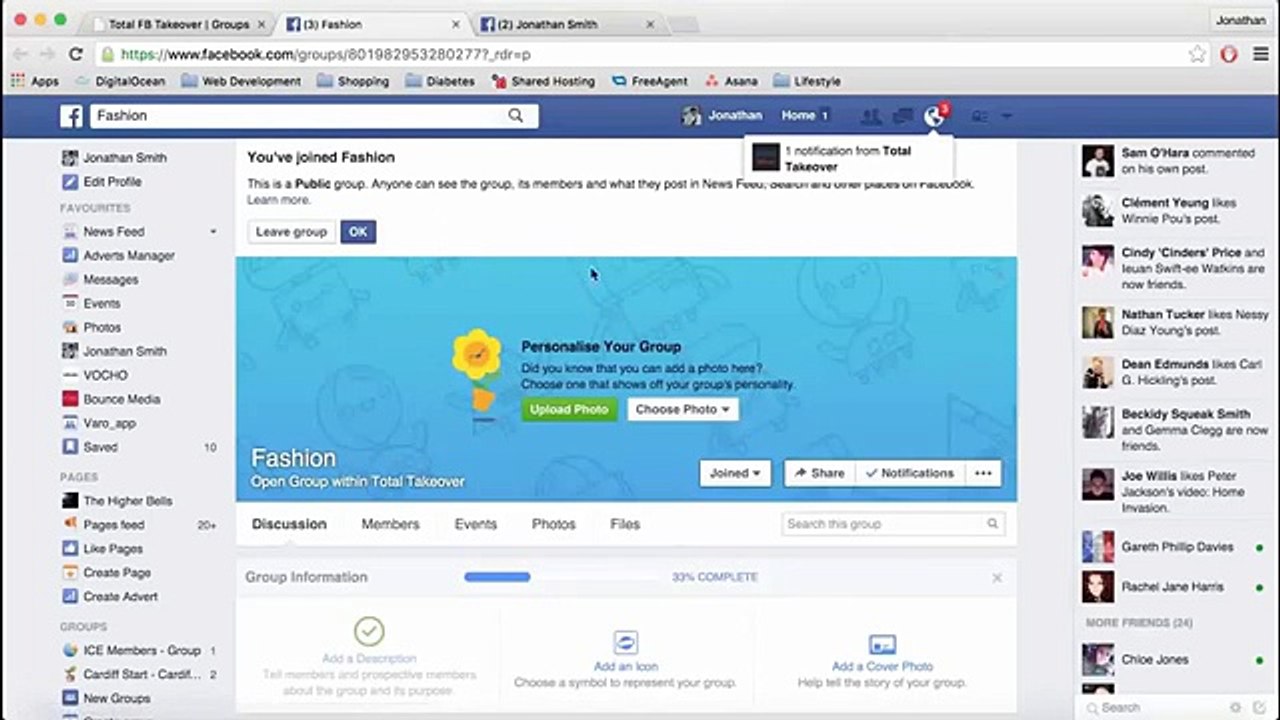Click Create Advert in the sidebar
The height and width of the screenshot is (720, 1280).
[120, 597]
